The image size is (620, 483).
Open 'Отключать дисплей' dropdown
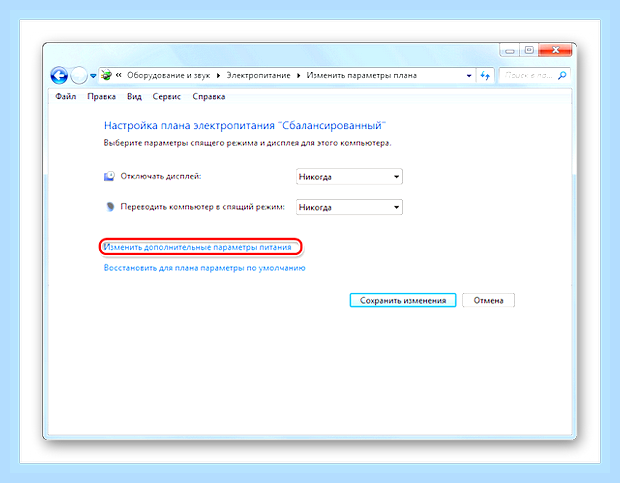pyautogui.click(x=349, y=177)
